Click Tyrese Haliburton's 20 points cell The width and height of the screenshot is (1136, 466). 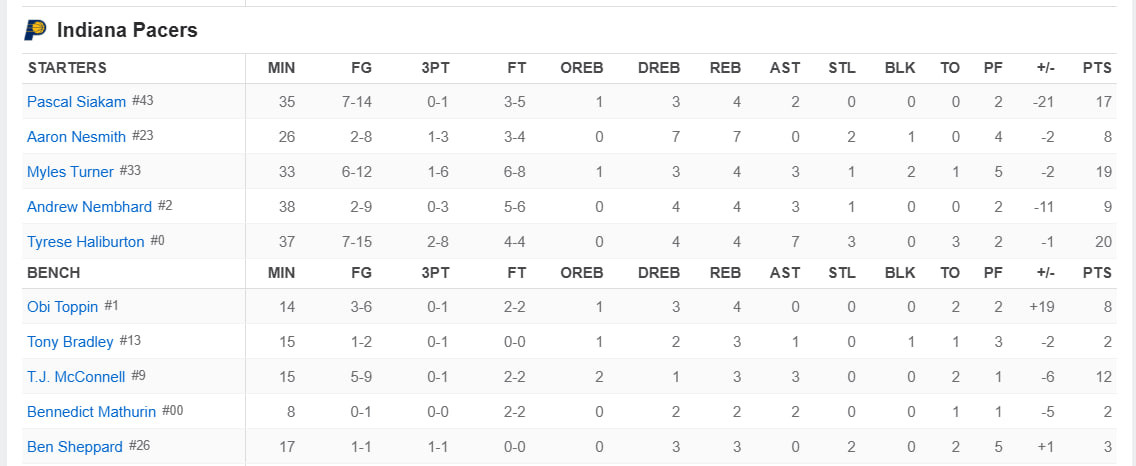coord(1103,242)
